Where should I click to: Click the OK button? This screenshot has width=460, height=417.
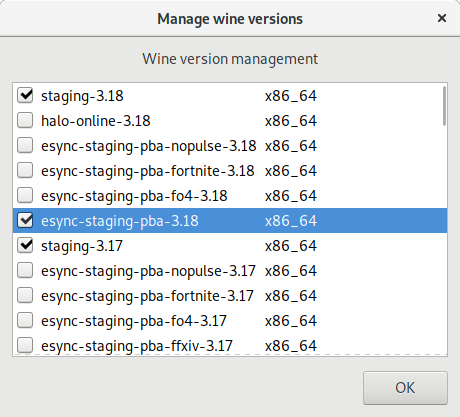[405, 388]
